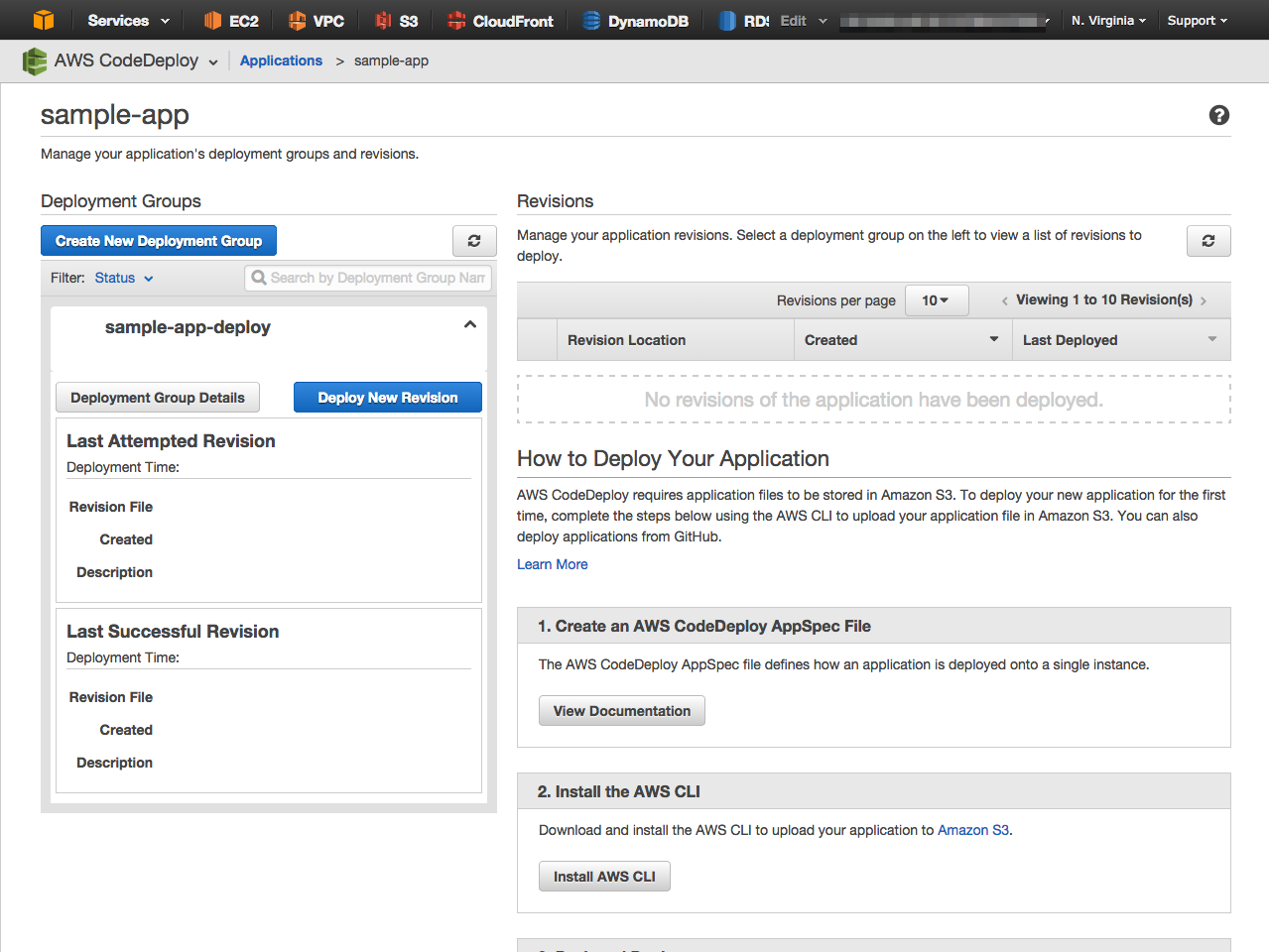Refresh the Revisions list
1269x952 pixels.
[x=1207, y=240]
